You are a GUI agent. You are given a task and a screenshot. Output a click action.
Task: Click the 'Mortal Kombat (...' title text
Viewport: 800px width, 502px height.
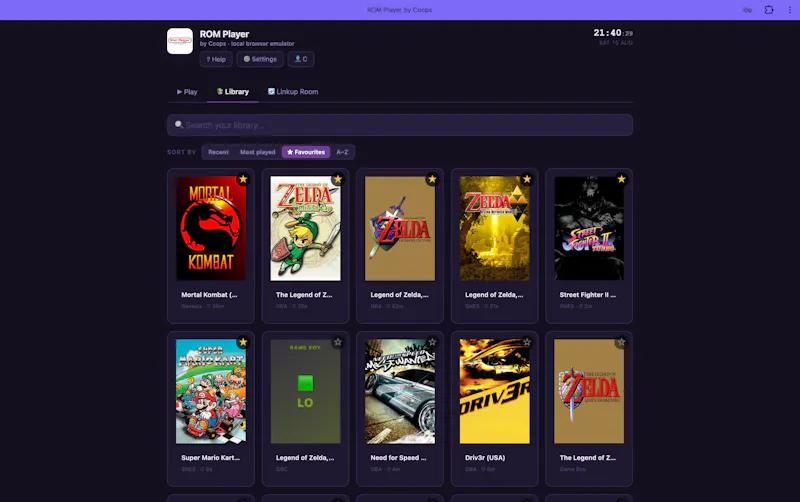209,295
